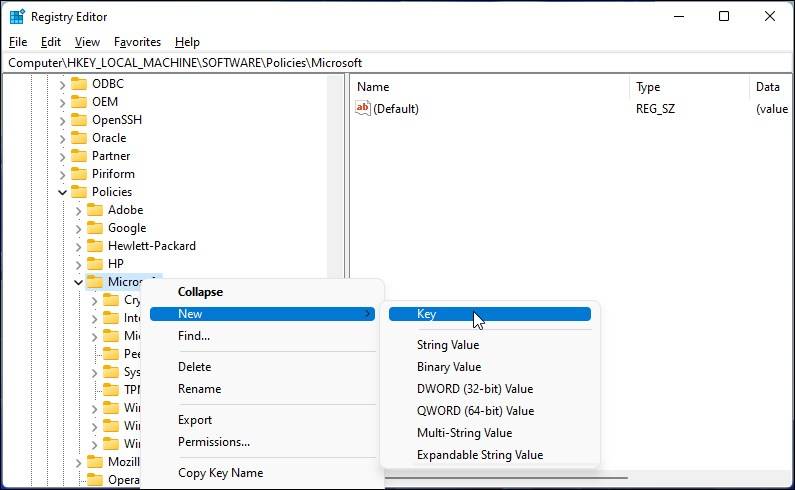This screenshot has width=795, height=490.
Task: Expand the HP key
Action: [79, 264]
